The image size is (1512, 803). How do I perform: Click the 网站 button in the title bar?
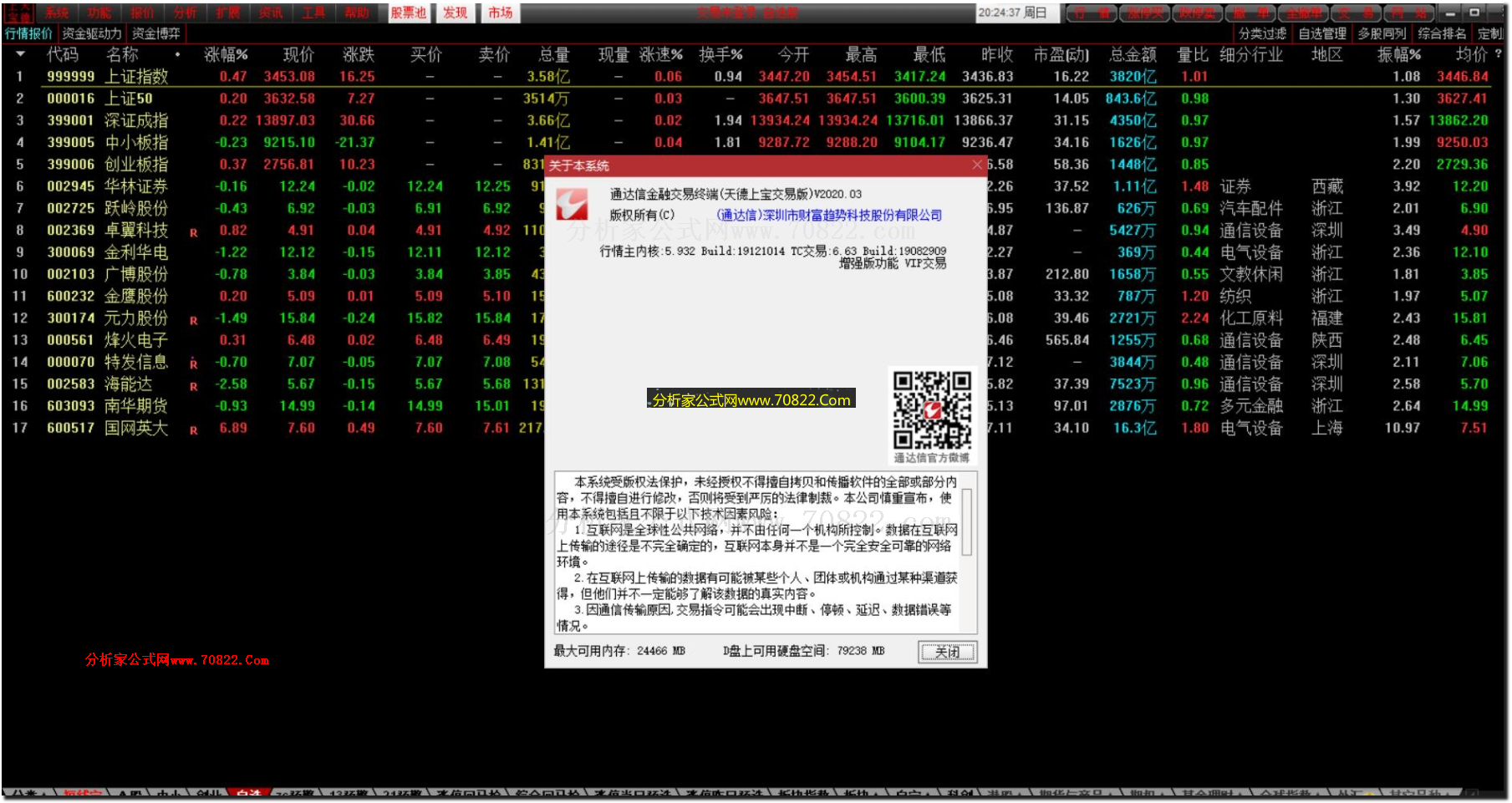[1409, 13]
